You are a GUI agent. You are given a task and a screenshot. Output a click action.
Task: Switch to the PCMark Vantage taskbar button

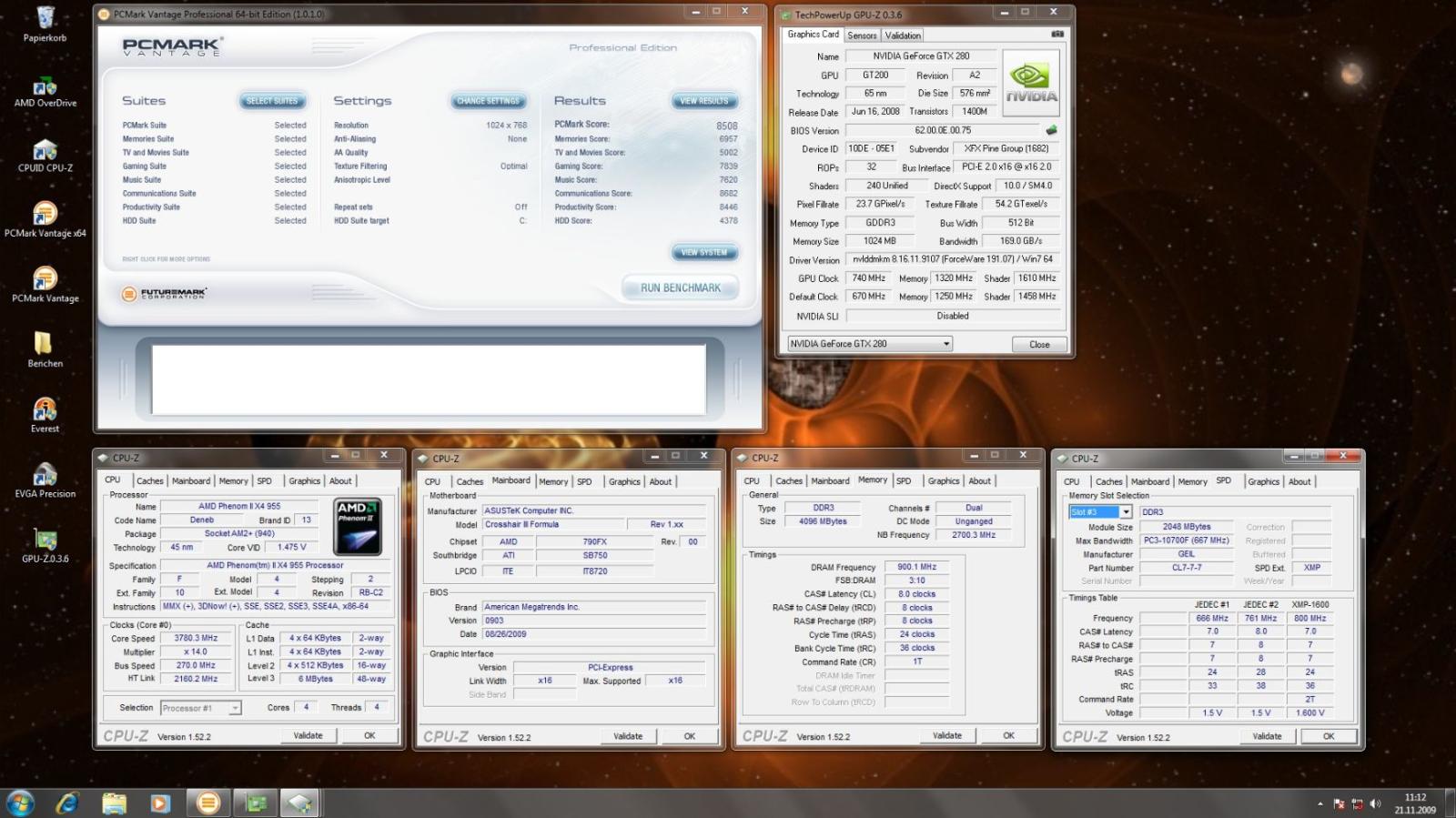tap(208, 803)
